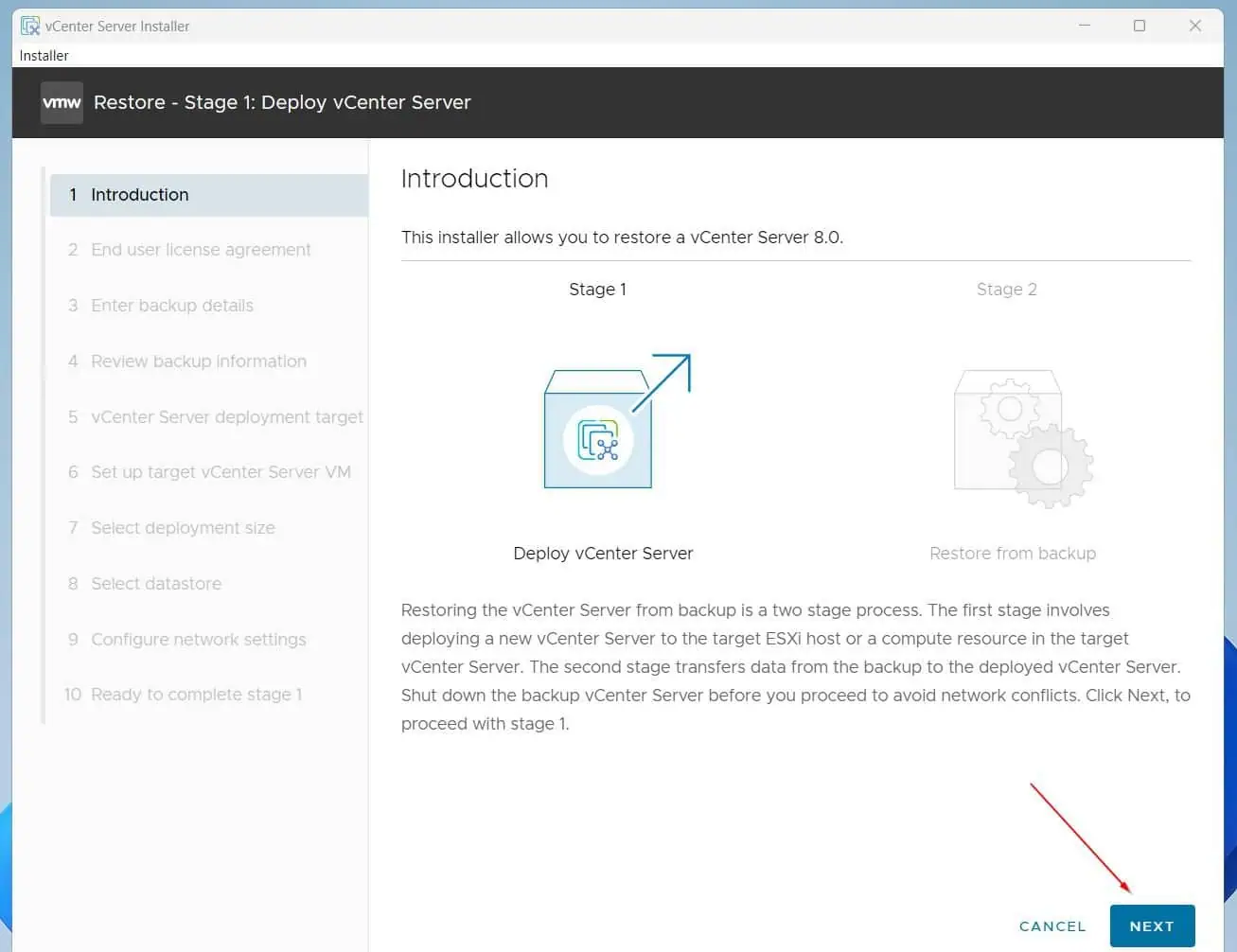
Task: Click the vmw logo in header
Action: (62, 102)
